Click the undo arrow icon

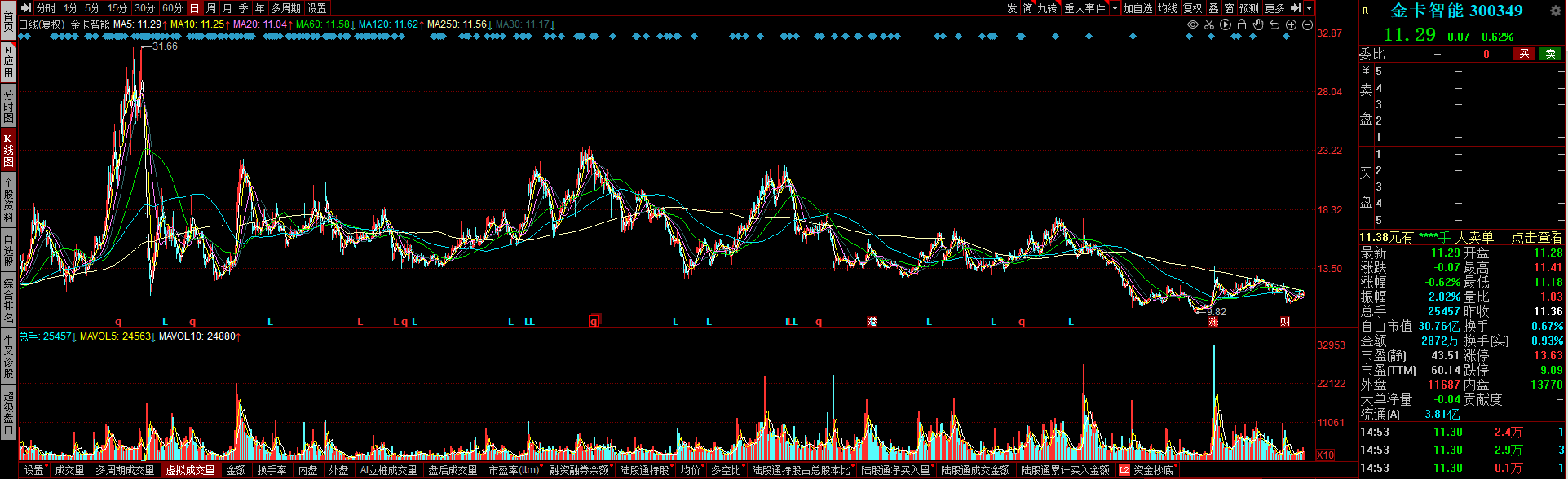coord(1274,25)
